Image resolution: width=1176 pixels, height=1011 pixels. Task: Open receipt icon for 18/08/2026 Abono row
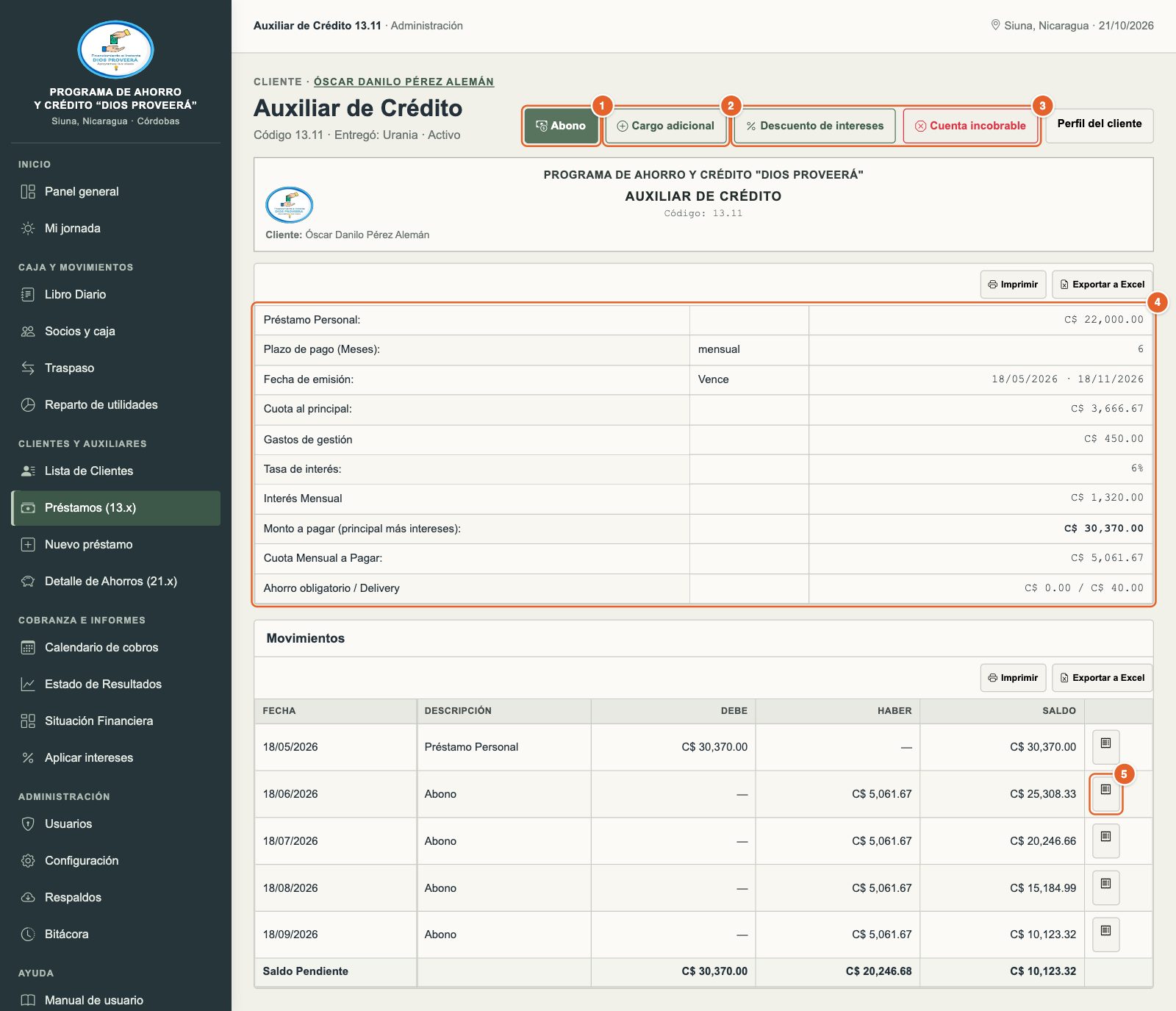[1105, 887]
